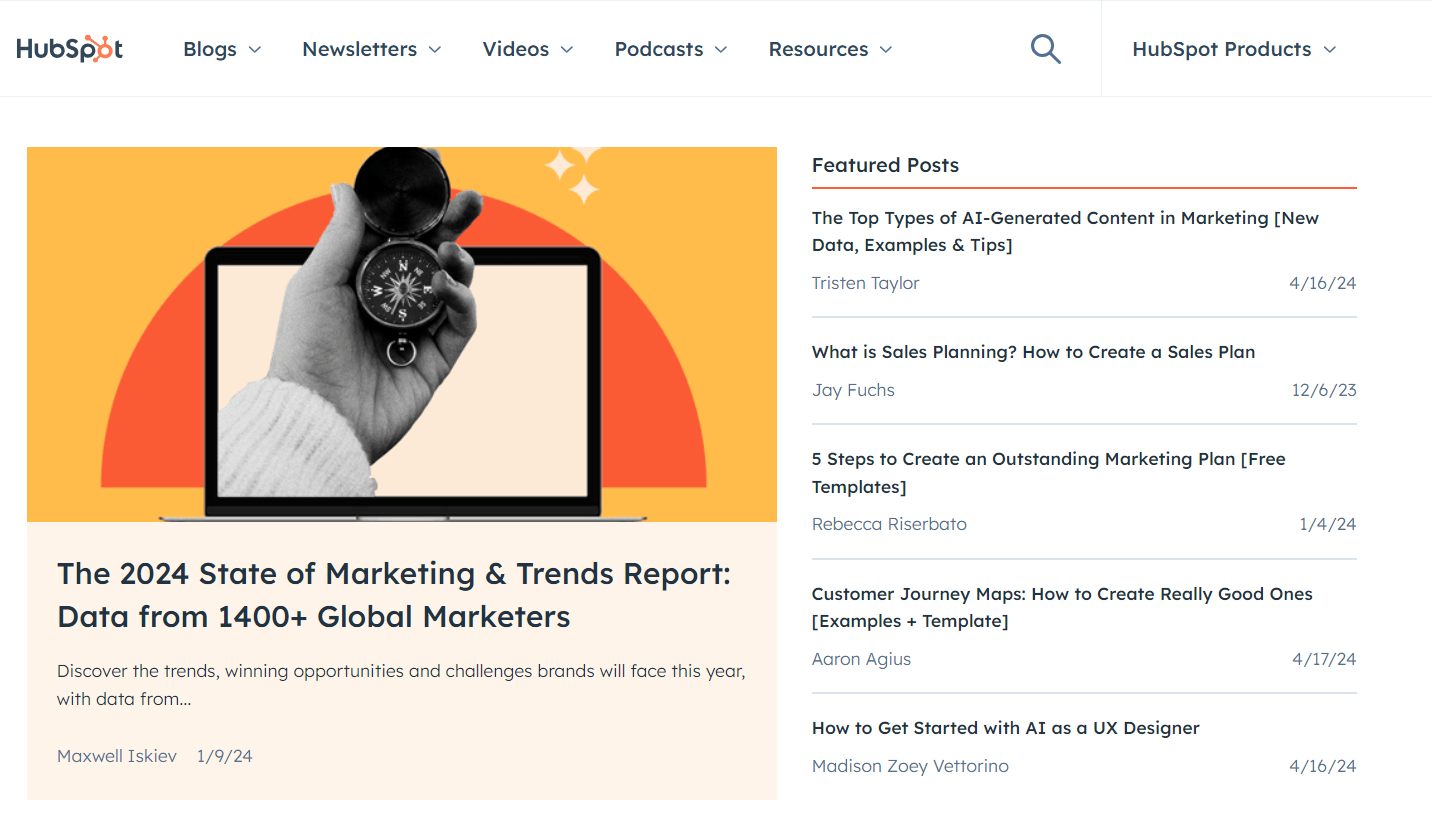Image resolution: width=1432 pixels, height=815 pixels.
Task: Click the article excerpt starting 'Discover the trends'
Action: point(401,685)
